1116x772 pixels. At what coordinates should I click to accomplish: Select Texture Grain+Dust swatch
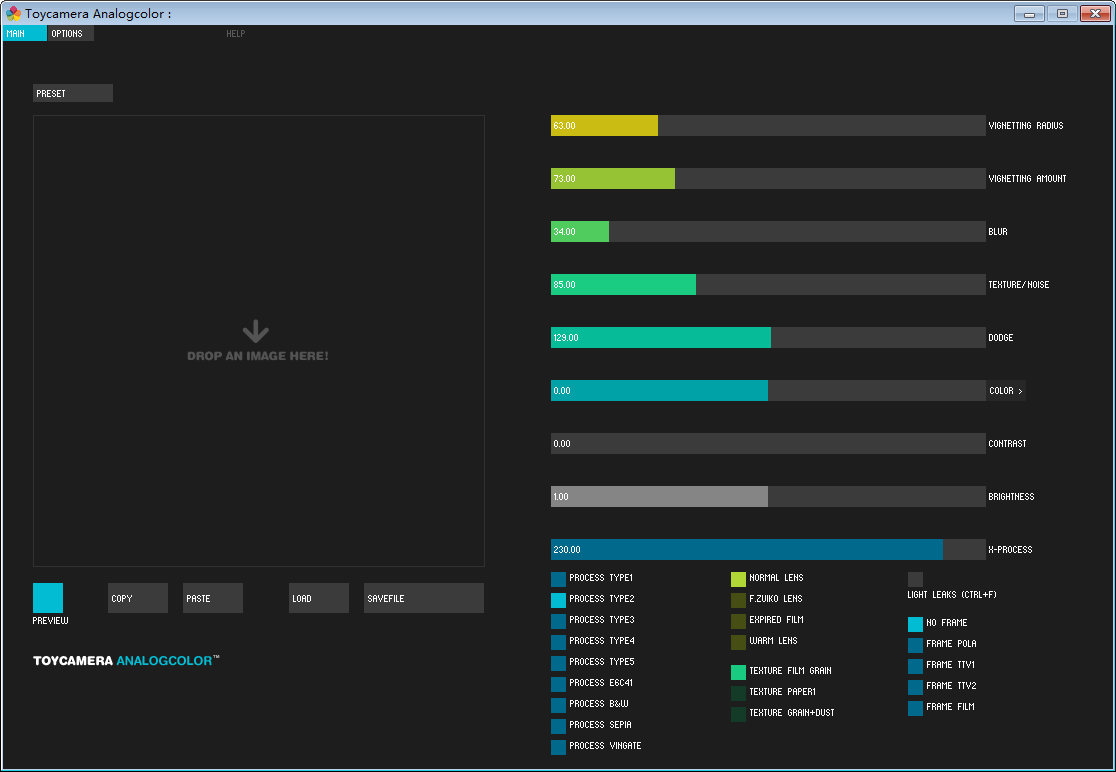[x=739, y=714]
